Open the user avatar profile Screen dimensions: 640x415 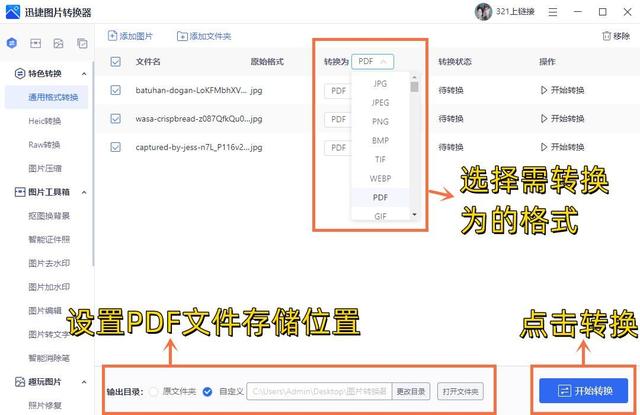point(483,12)
